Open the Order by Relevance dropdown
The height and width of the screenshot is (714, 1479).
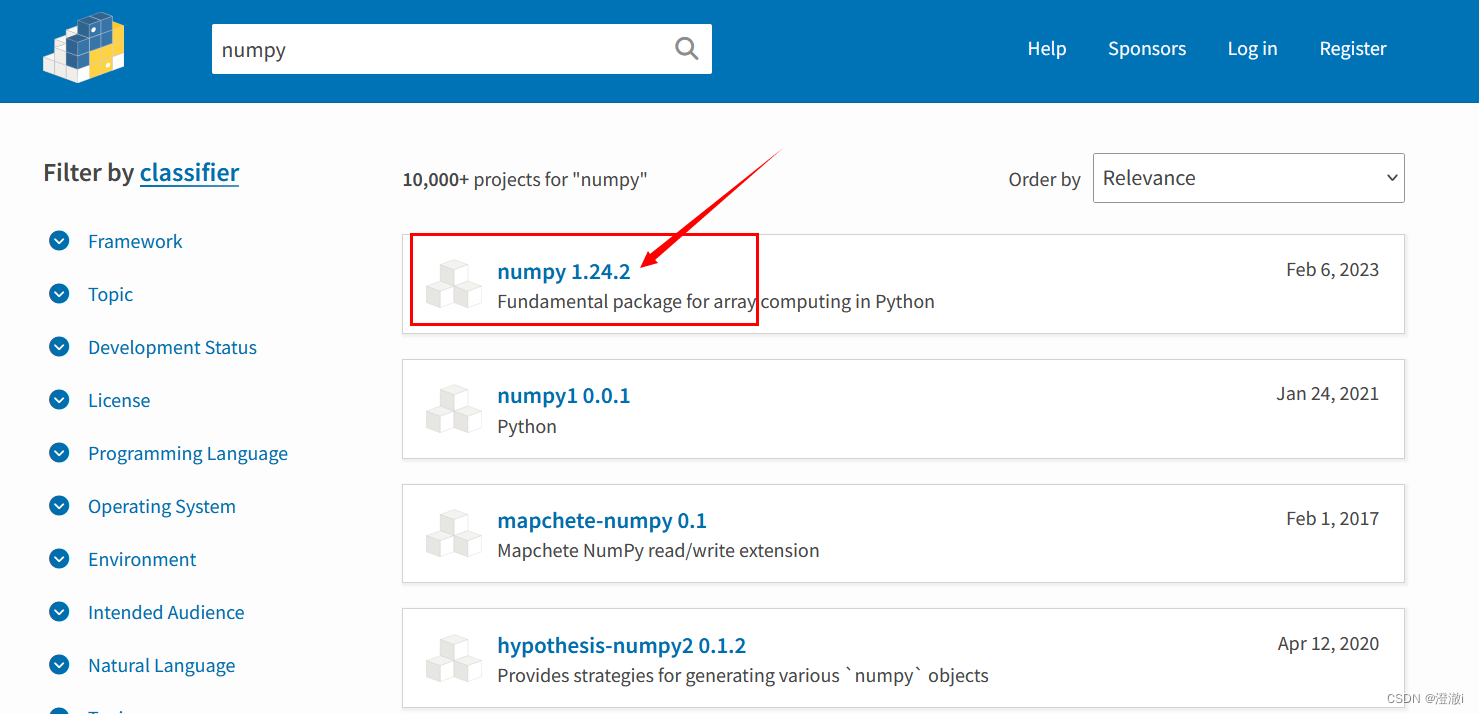point(1248,178)
